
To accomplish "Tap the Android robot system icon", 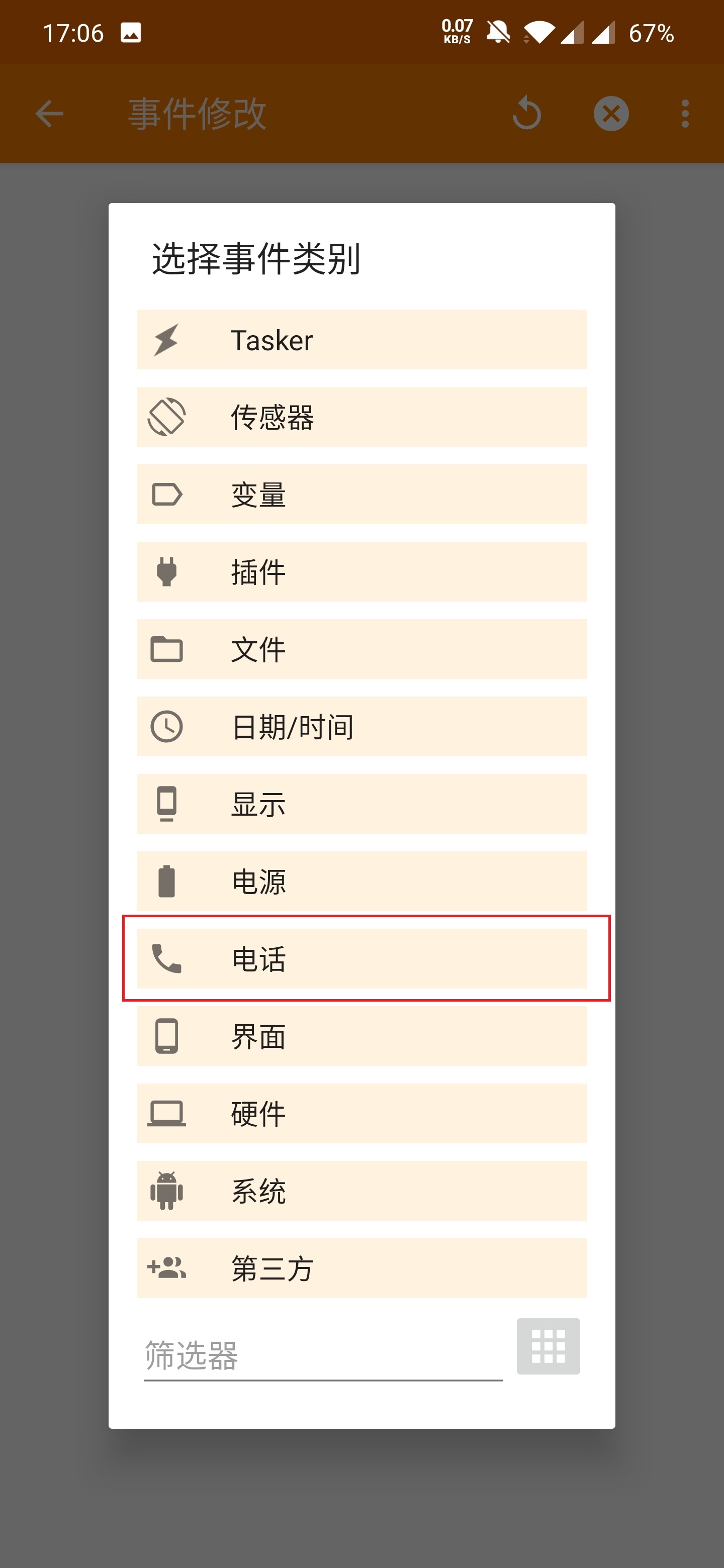I will (x=166, y=1191).
